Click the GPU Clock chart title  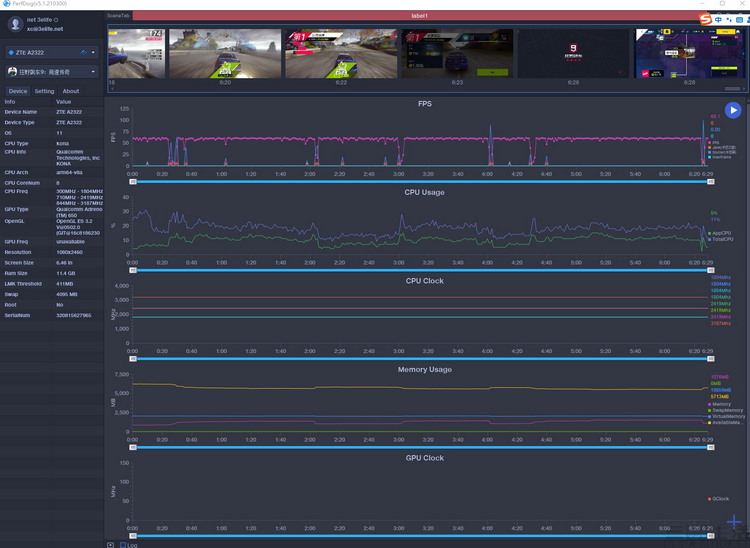coord(425,458)
